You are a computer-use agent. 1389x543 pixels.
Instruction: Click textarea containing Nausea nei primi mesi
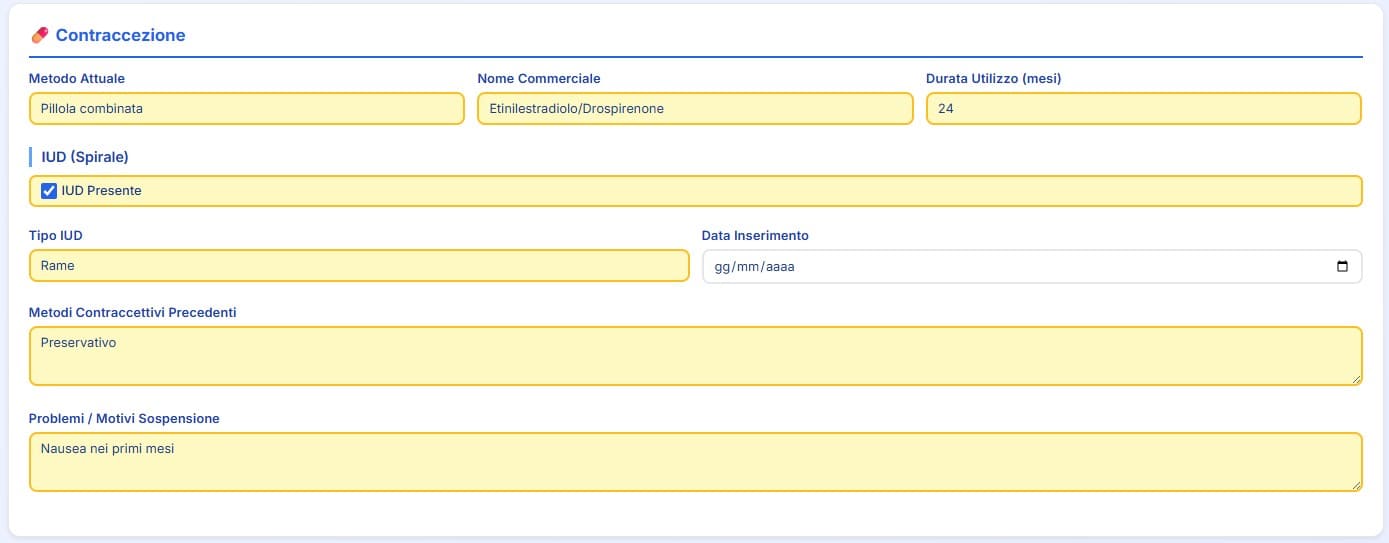[x=695, y=462]
